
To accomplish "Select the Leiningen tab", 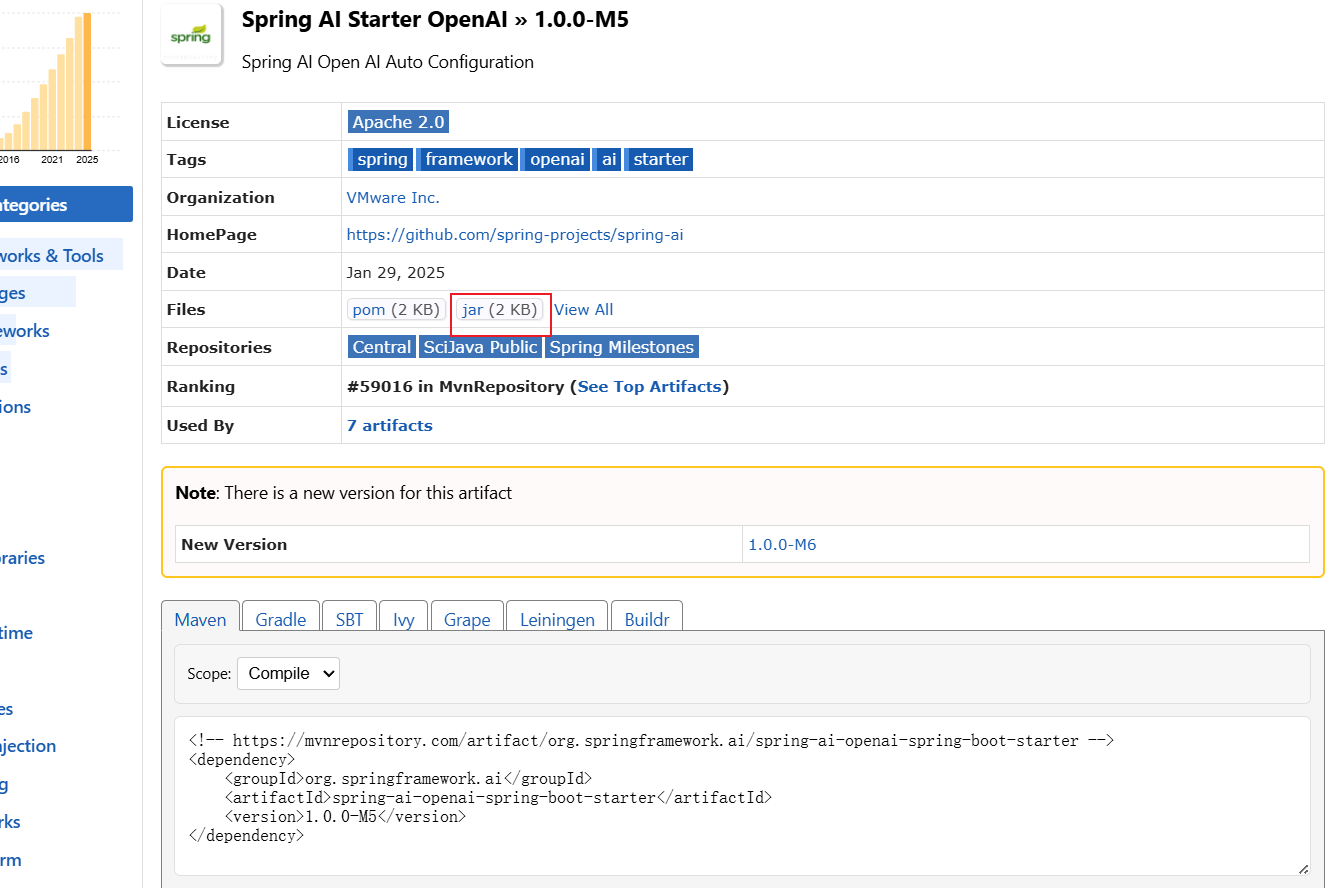I will (557, 619).
